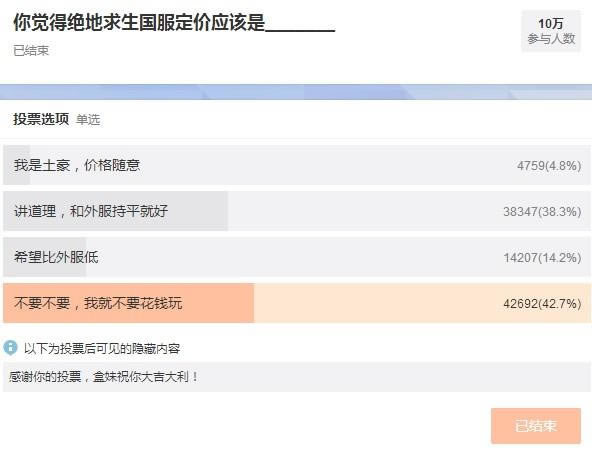Click the blue info icon beside hidden content notice
Screen dimensions: 592x452
click(10, 347)
